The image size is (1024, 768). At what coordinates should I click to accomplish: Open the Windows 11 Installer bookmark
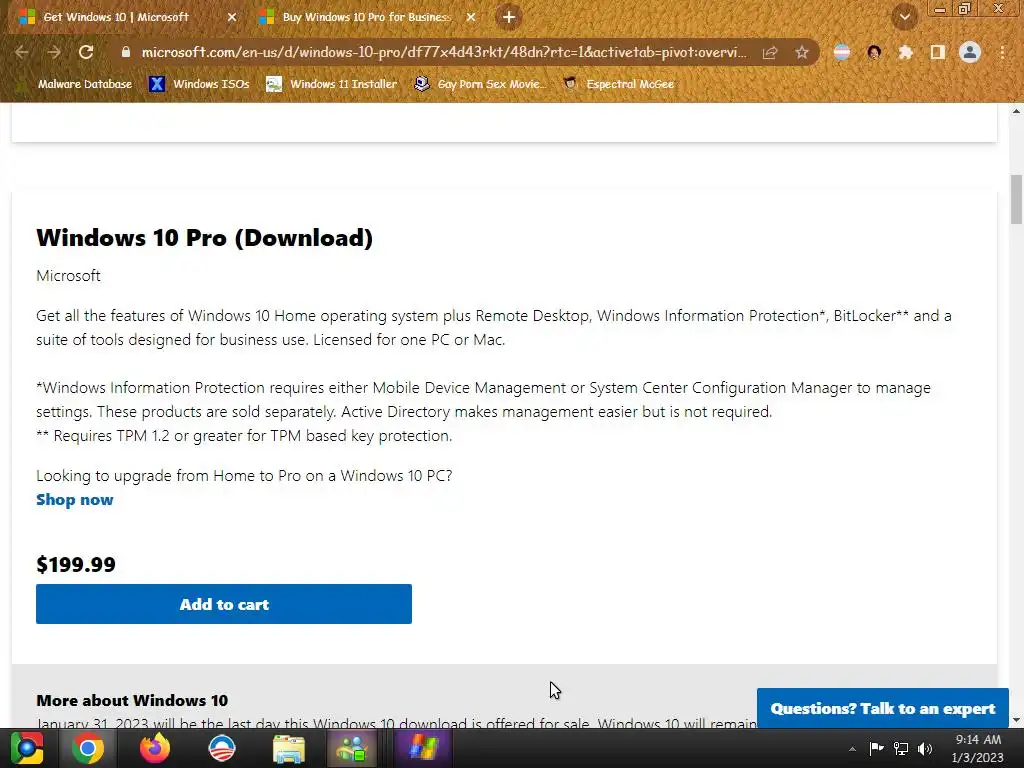pos(332,84)
